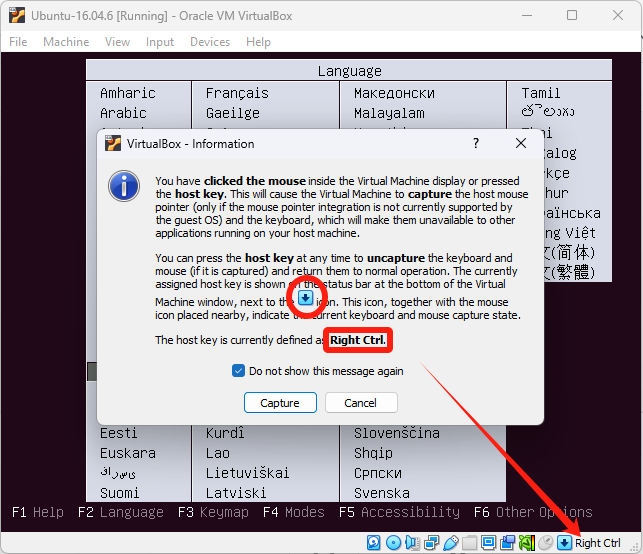Click the VirtualBox icon in main title bar
This screenshot has width=643, height=554.
pos(17,15)
